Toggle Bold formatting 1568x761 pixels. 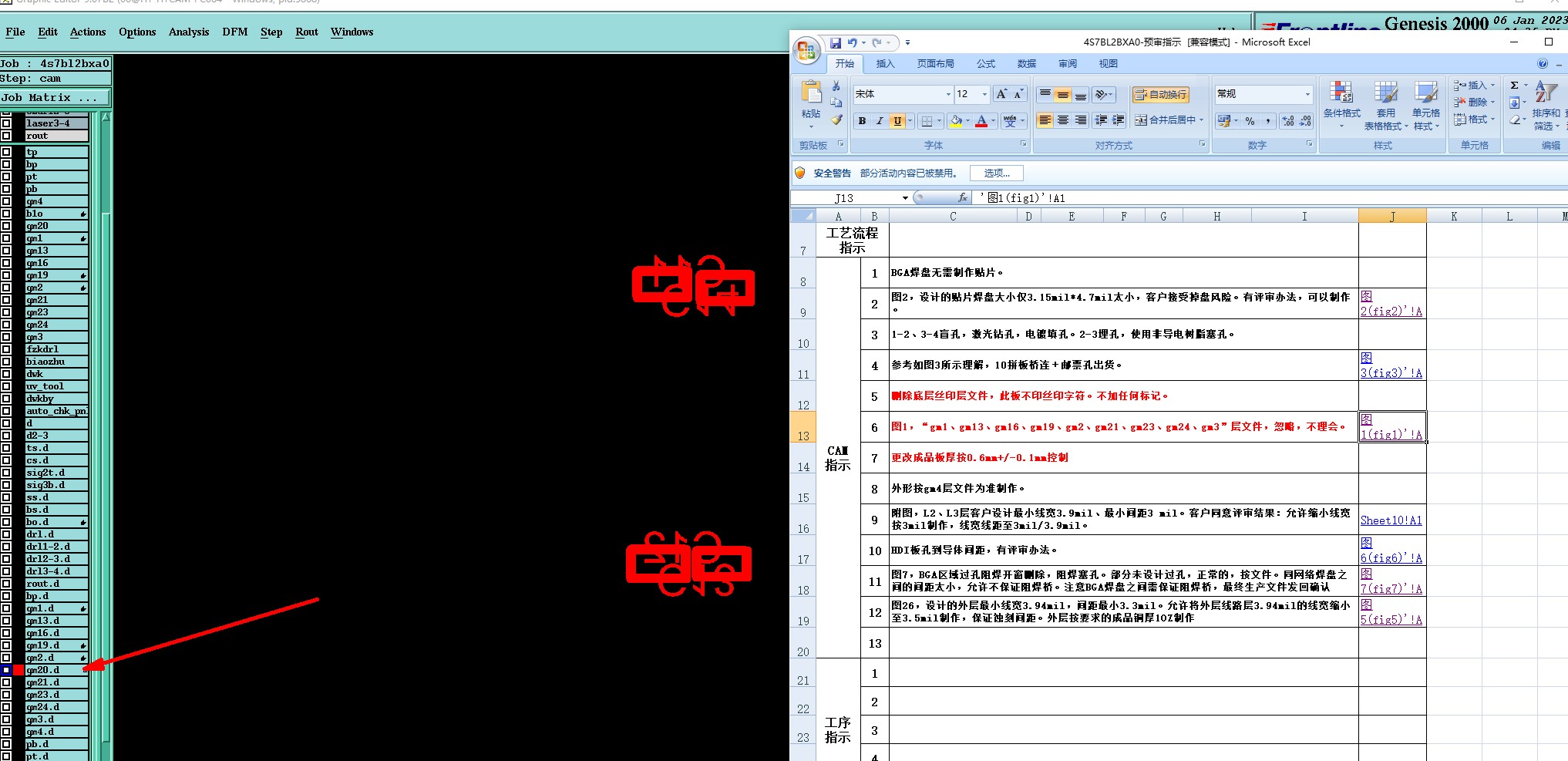[x=862, y=121]
